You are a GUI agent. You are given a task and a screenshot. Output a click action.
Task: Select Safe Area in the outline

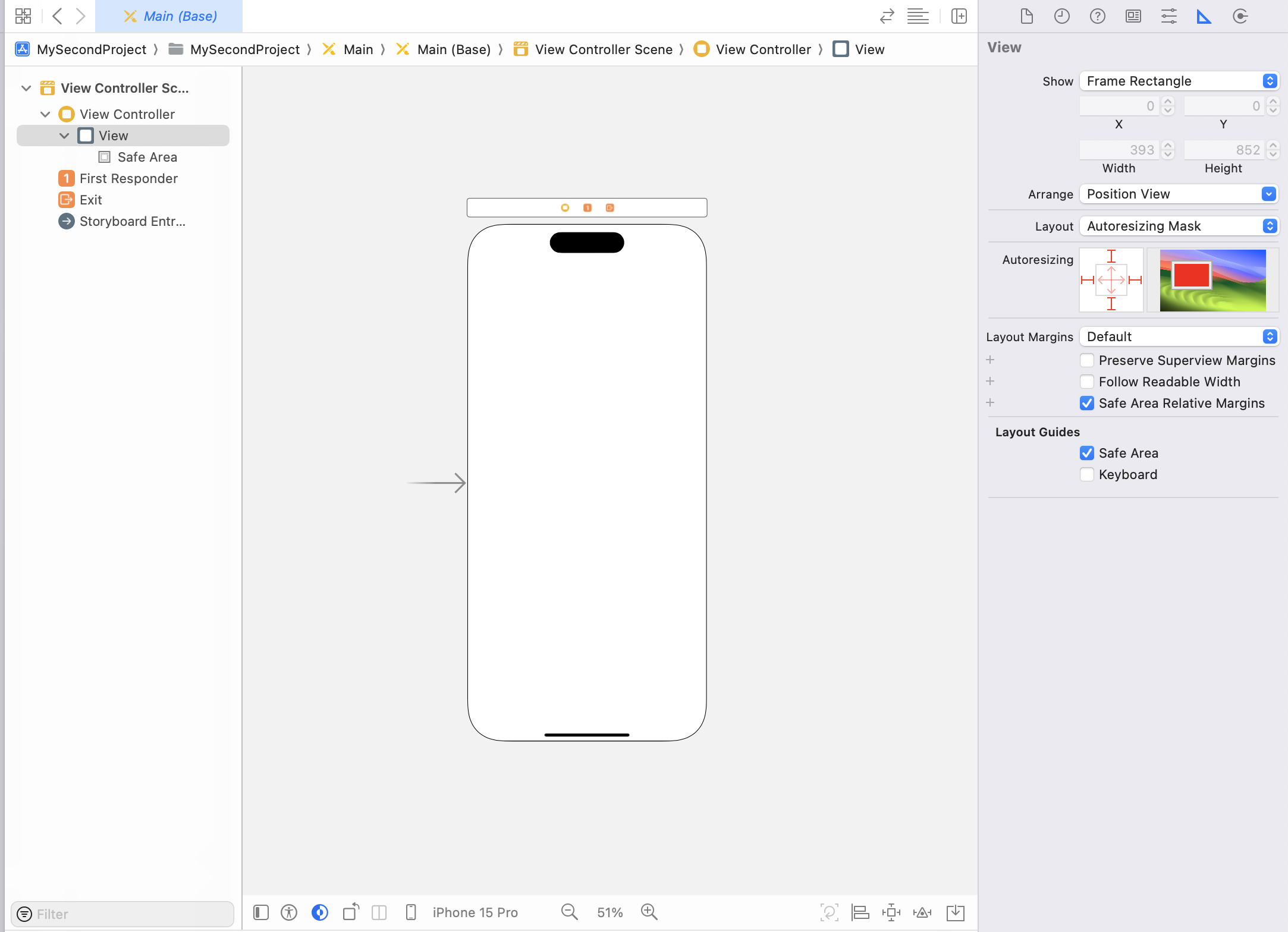click(147, 157)
